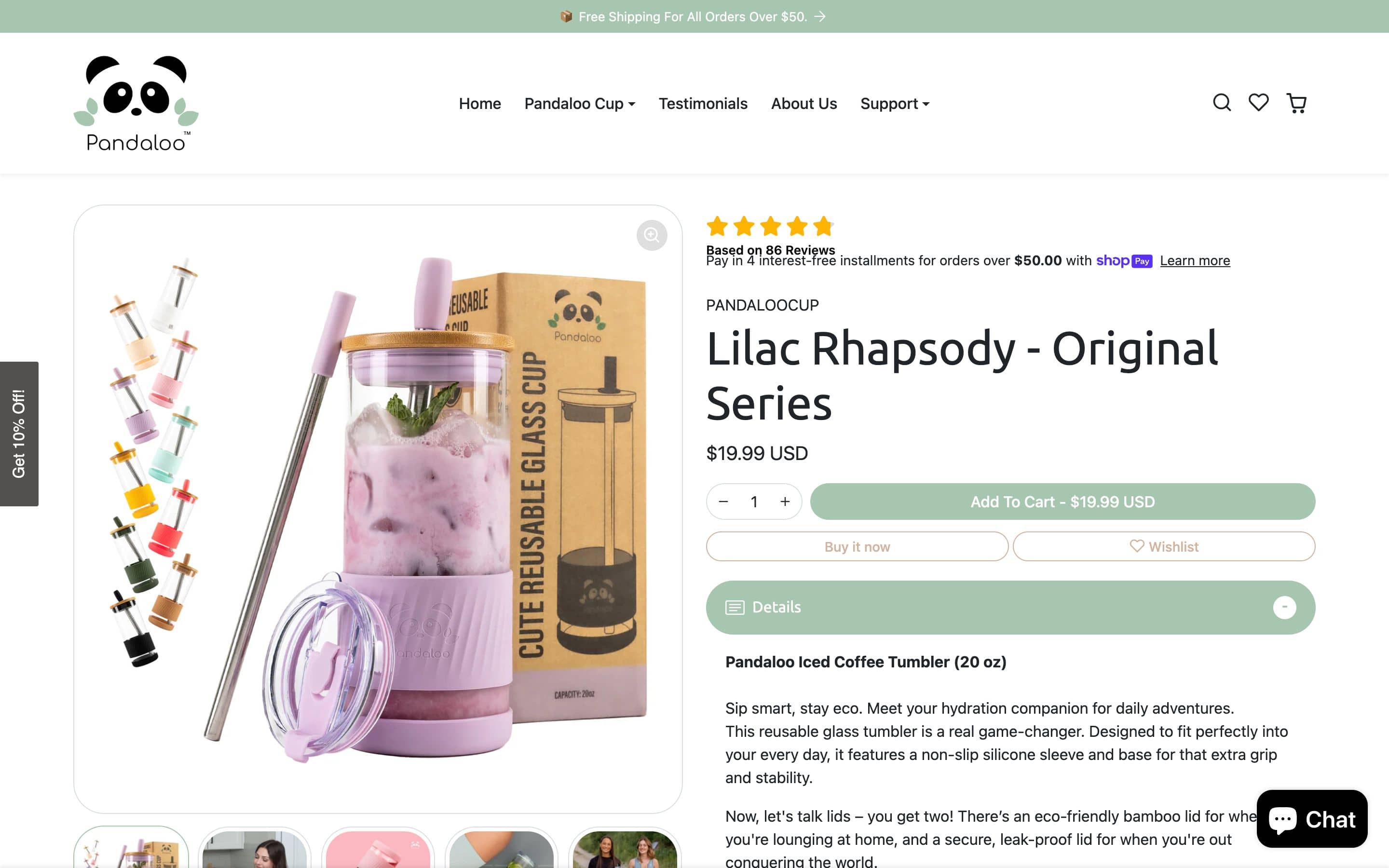Click the five-star review rating
1389x868 pixels.
[770, 226]
